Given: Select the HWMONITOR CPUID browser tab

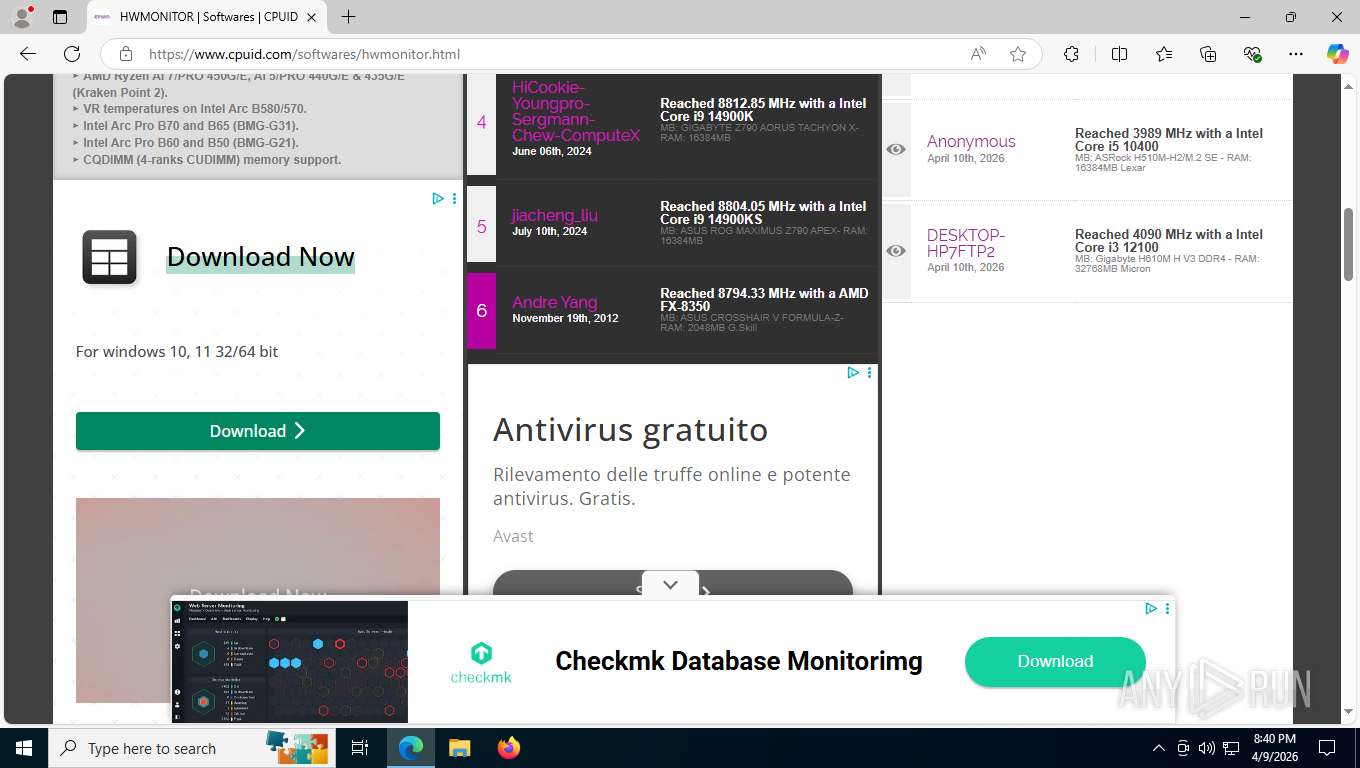Looking at the screenshot, I should tap(208, 17).
